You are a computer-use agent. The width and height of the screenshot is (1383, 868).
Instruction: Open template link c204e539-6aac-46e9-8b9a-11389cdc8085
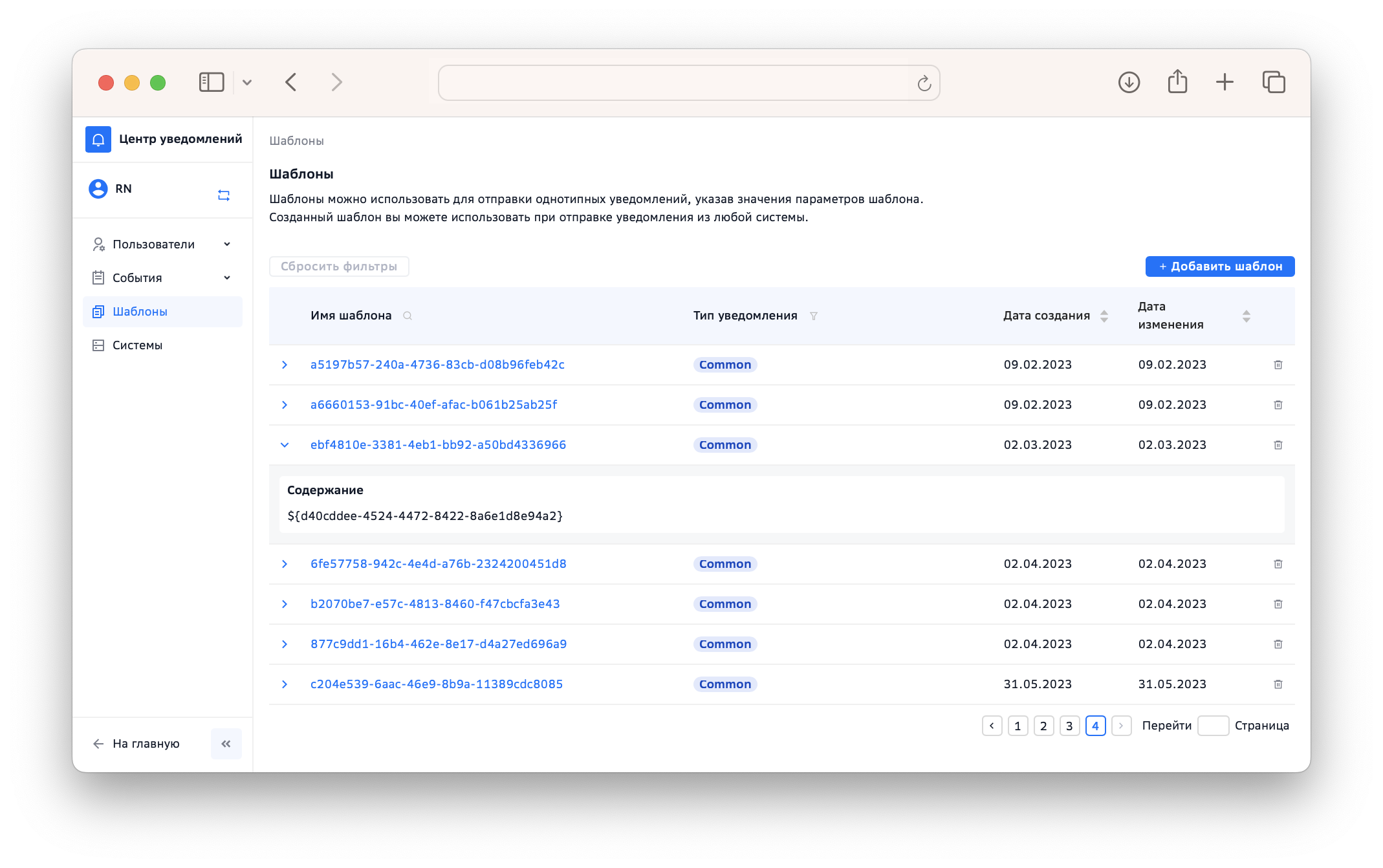437,684
